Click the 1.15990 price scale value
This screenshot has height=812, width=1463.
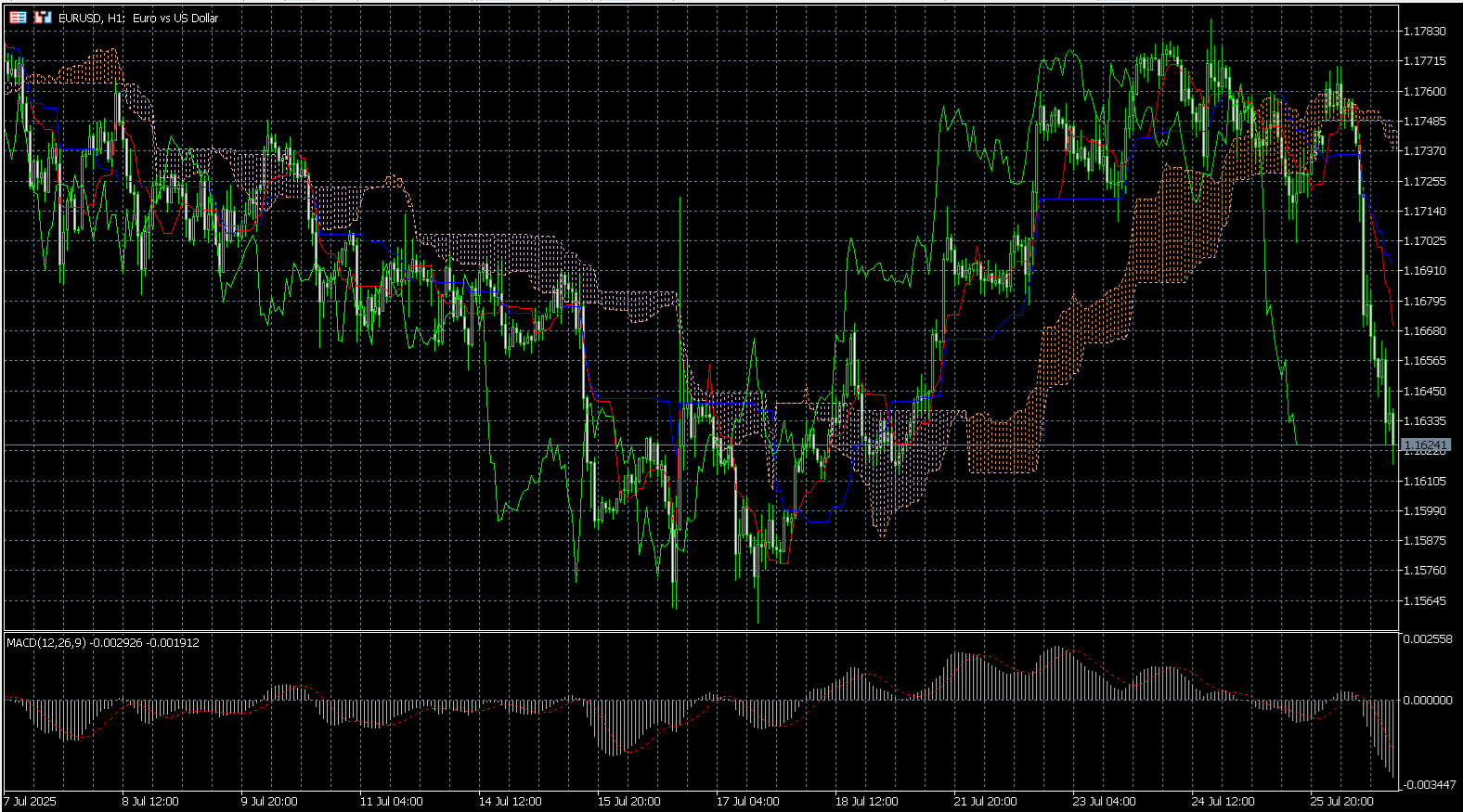(1425, 510)
